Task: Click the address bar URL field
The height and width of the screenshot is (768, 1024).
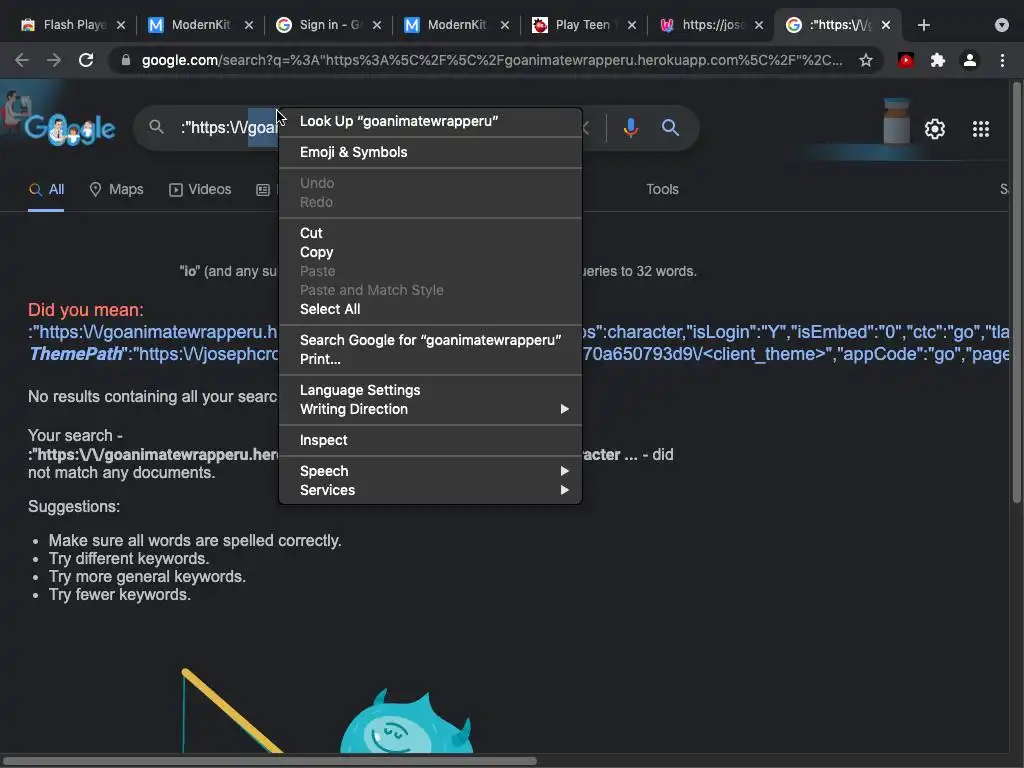Action: [491, 60]
